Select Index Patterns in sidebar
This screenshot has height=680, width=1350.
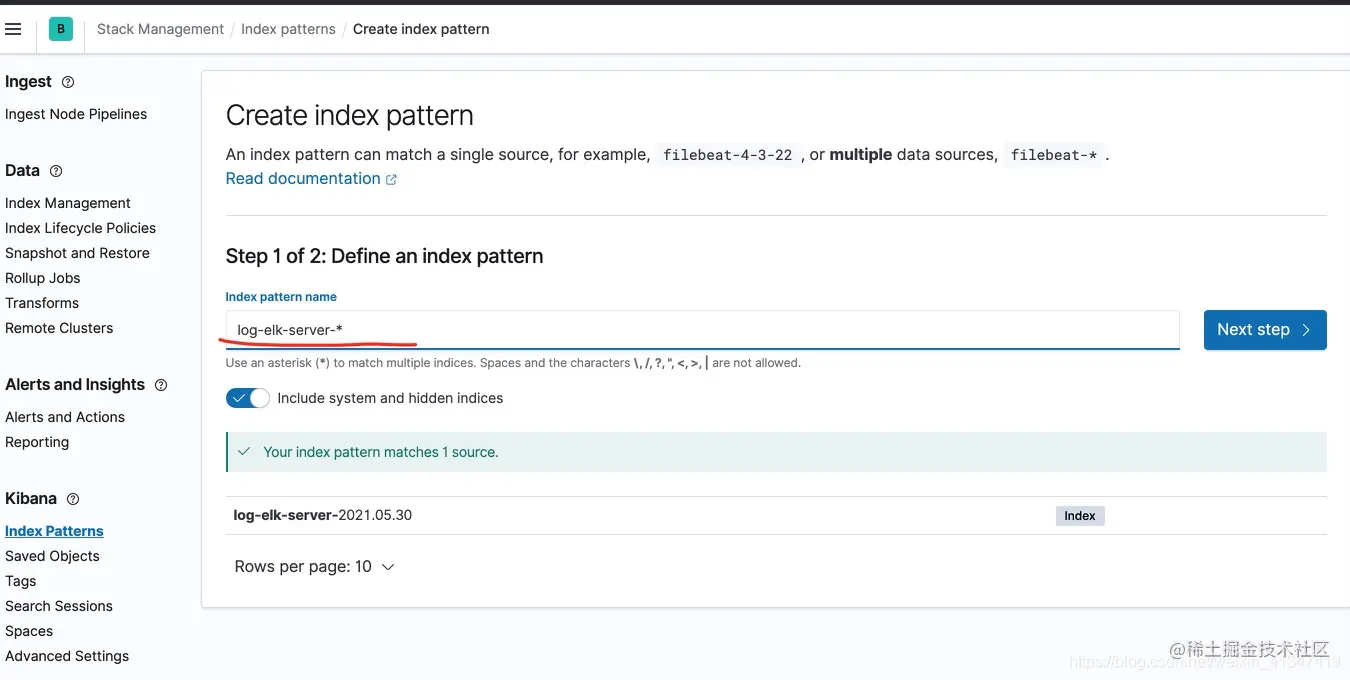54,531
